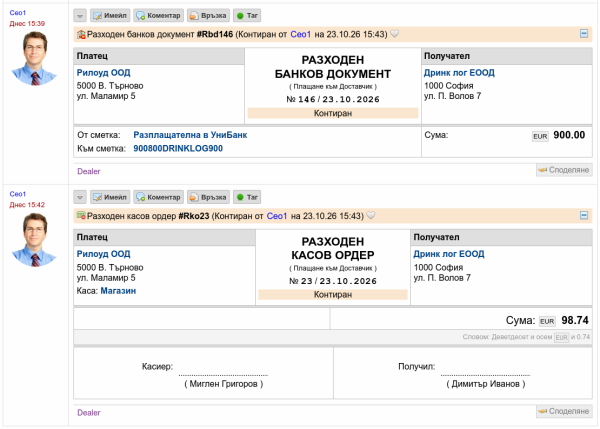Click Имейл button above bank document Rbd146

[110, 16]
